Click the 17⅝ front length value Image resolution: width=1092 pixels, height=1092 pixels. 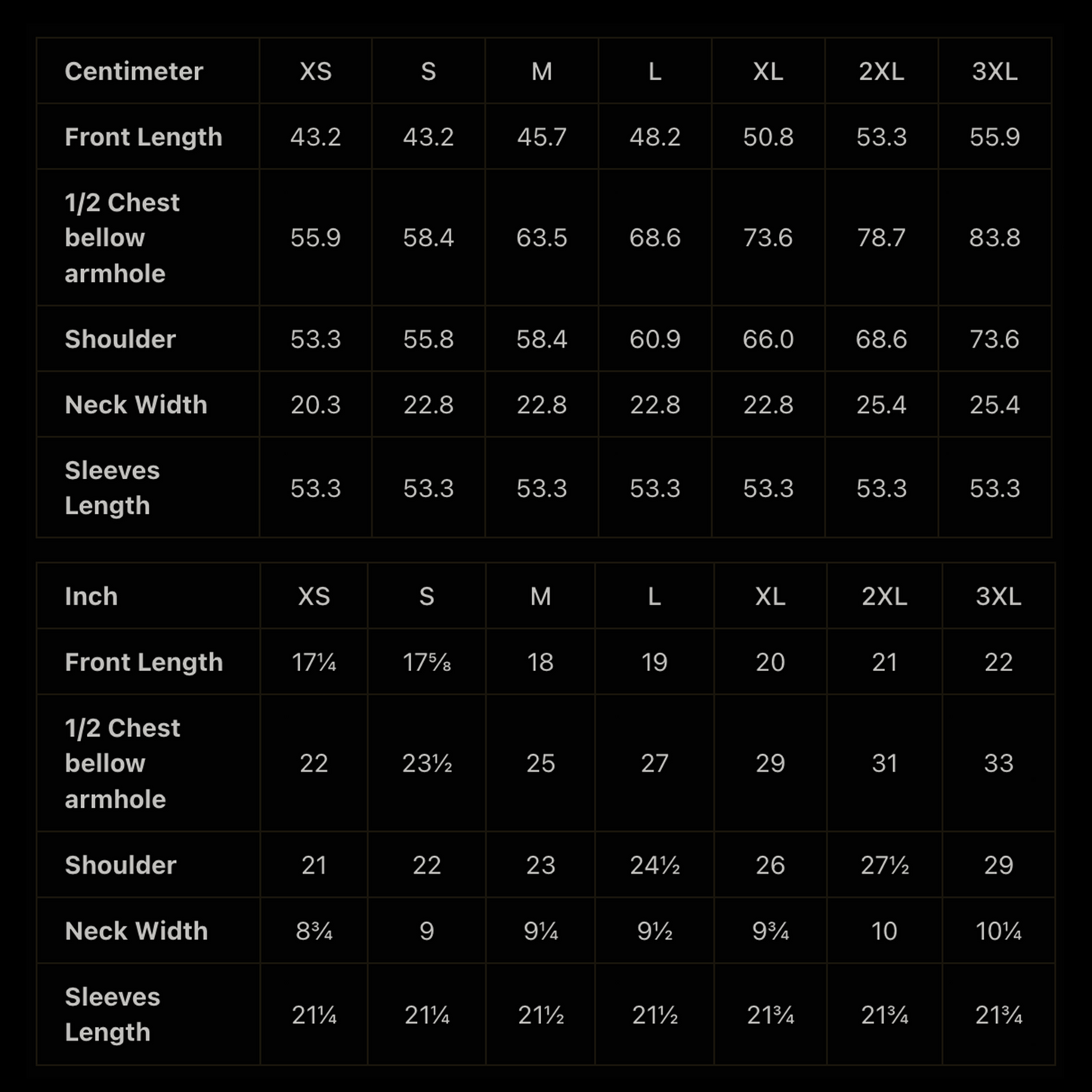tap(427, 663)
